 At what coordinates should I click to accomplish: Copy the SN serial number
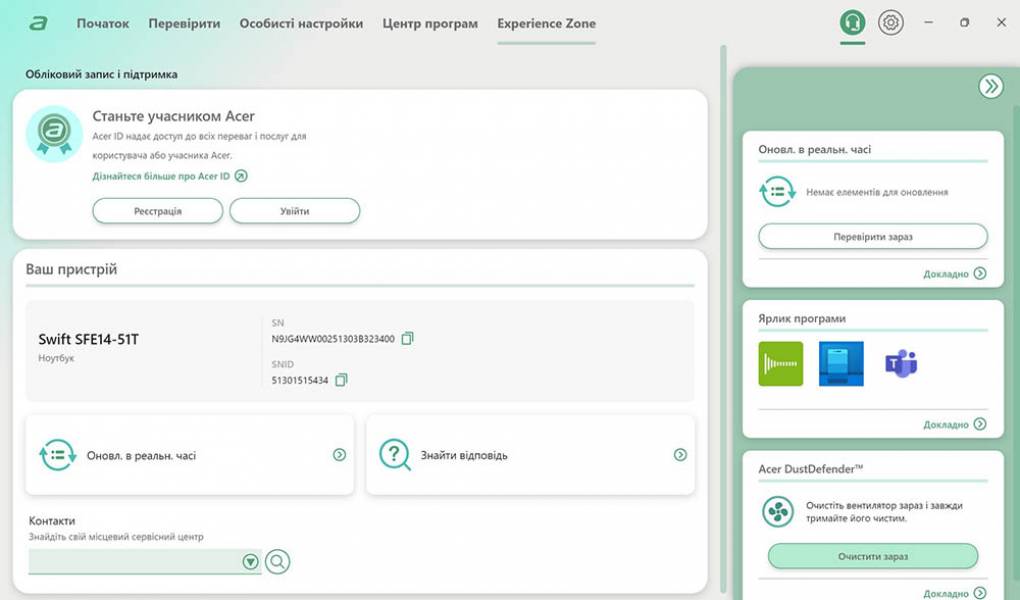(x=407, y=339)
